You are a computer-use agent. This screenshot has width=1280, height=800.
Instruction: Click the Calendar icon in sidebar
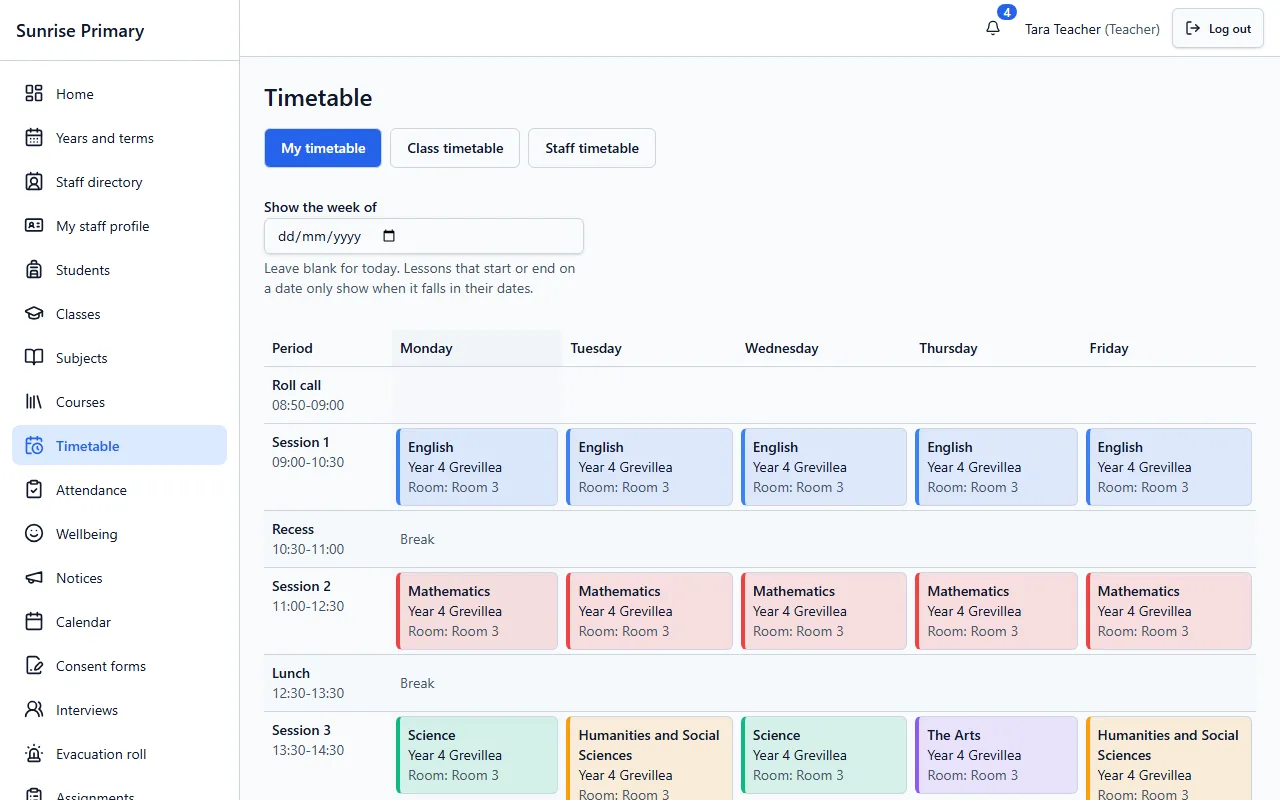[x=34, y=622]
